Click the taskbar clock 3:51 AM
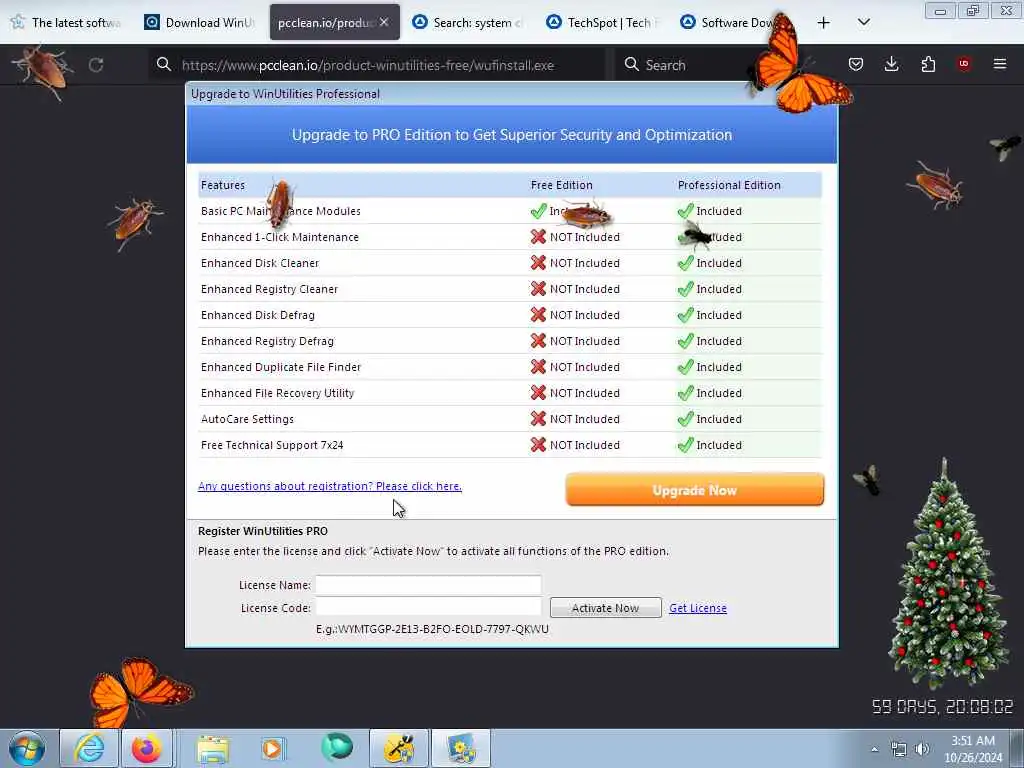The width and height of the screenshot is (1024, 768). tap(973, 749)
